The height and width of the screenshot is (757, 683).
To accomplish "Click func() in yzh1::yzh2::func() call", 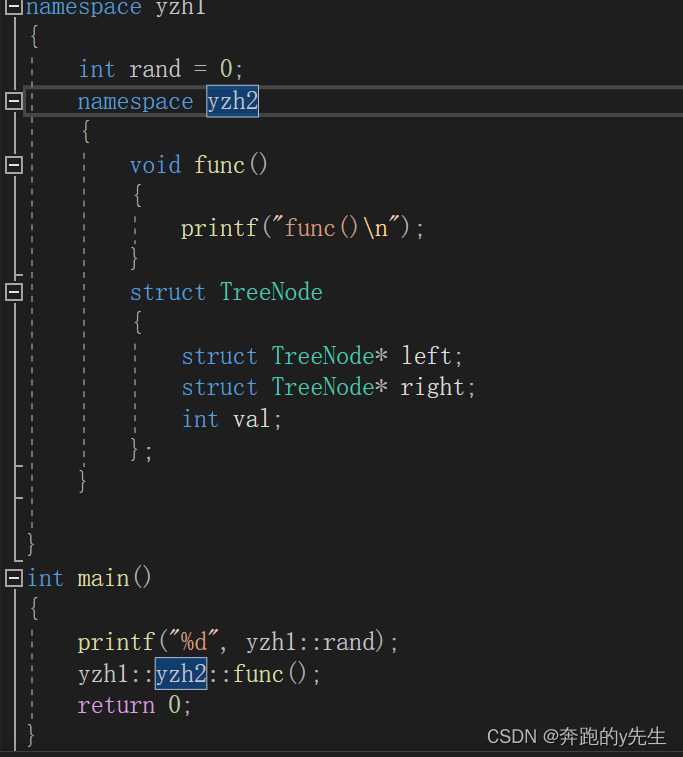I will [270, 674].
